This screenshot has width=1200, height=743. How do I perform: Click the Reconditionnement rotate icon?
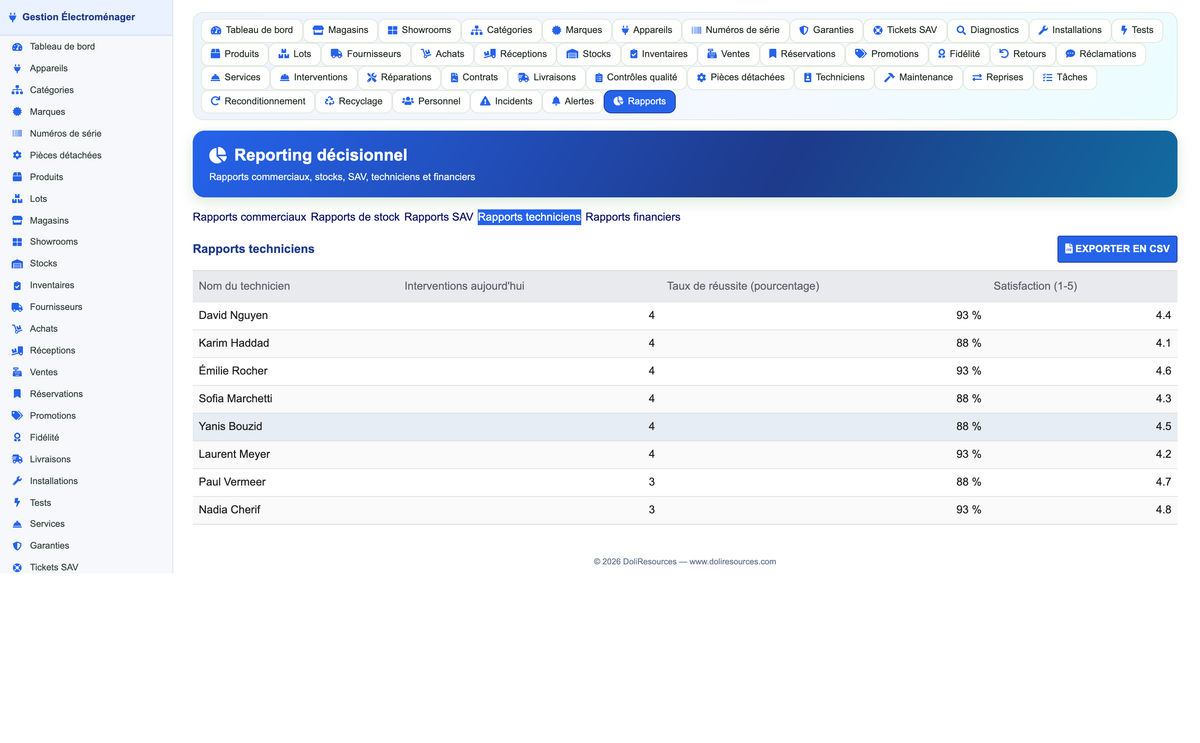click(x=215, y=101)
